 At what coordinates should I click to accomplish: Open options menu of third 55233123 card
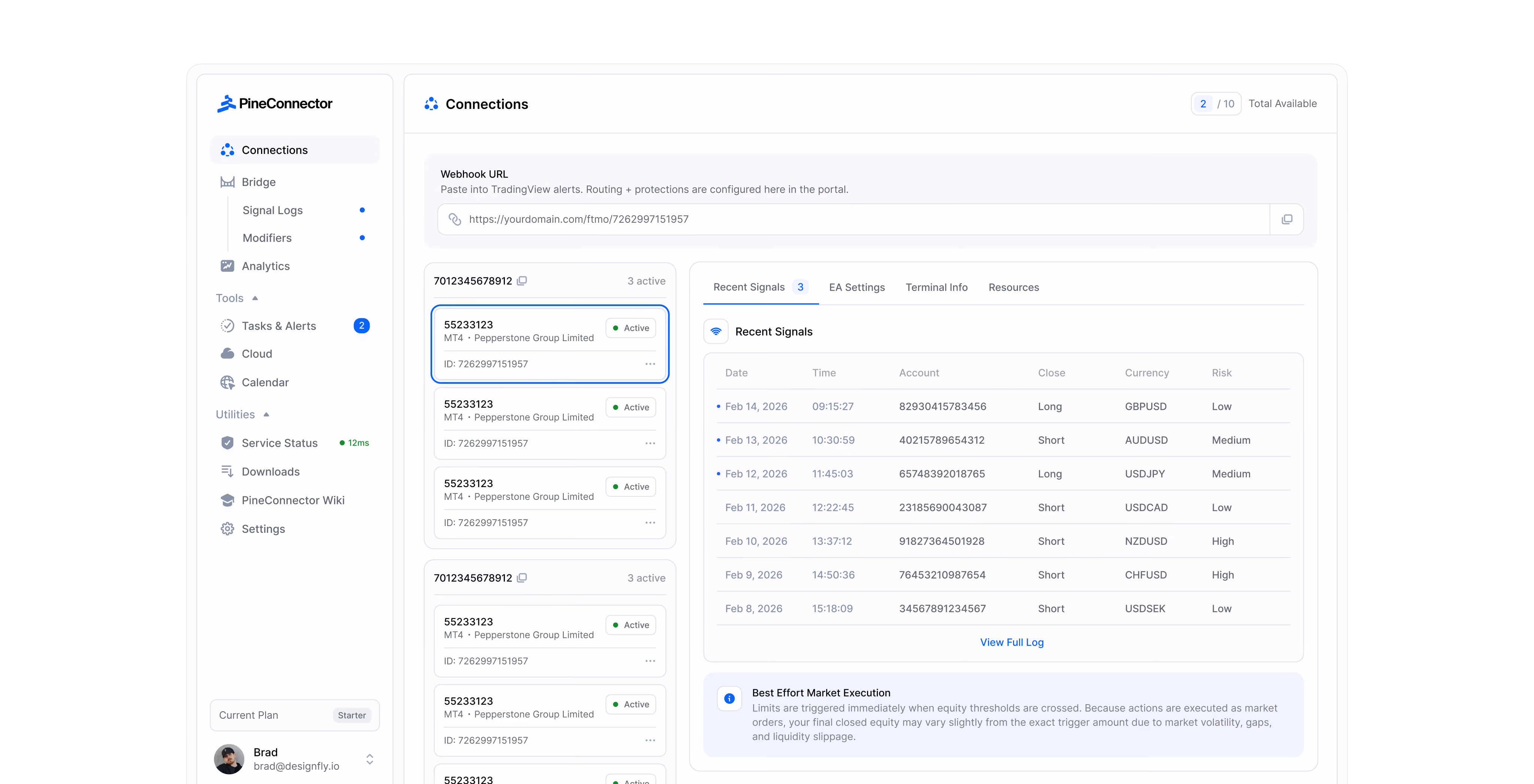650,523
